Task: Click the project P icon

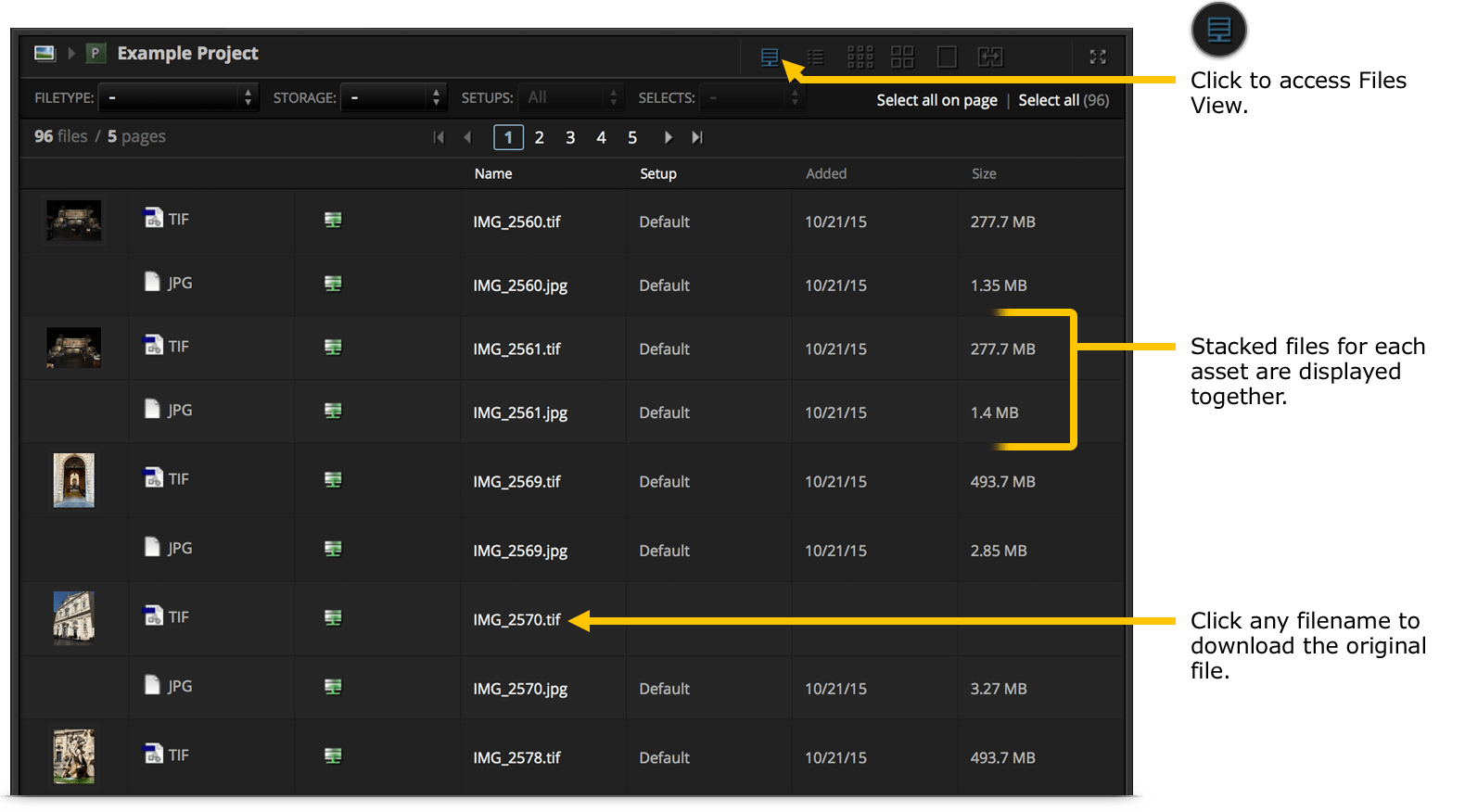Action: [x=95, y=53]
